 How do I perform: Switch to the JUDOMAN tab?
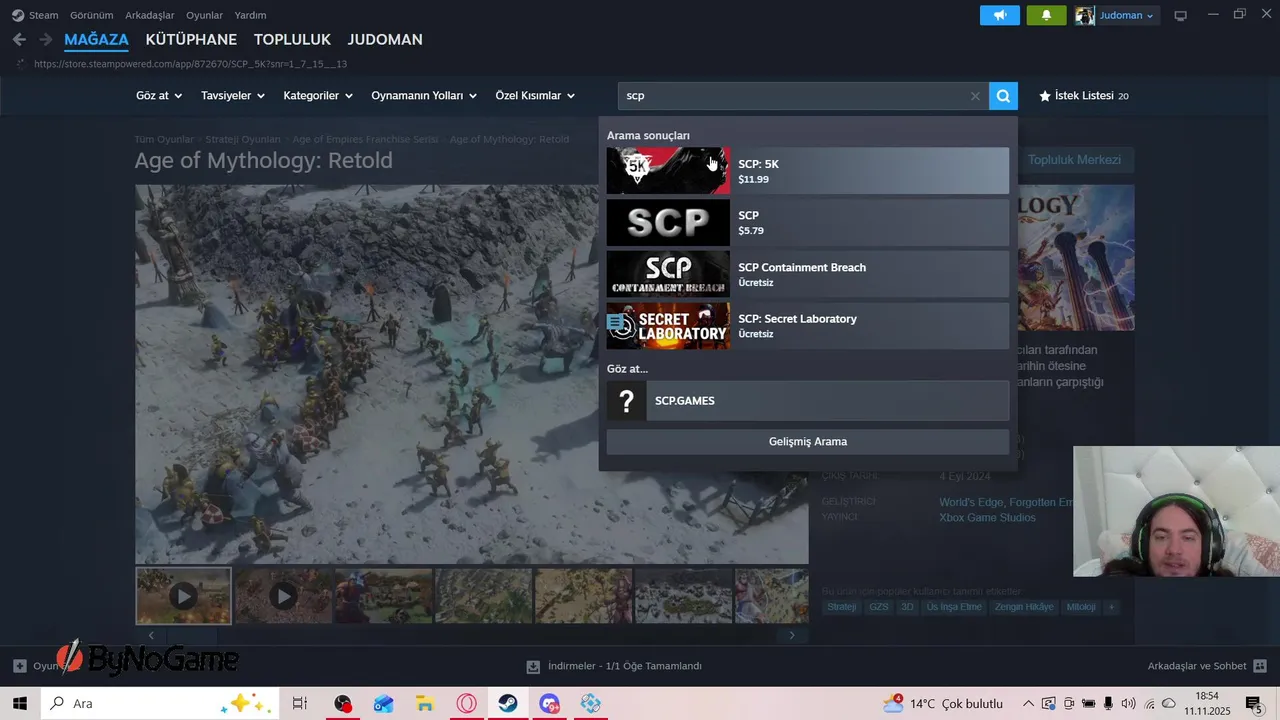[385, 40]
